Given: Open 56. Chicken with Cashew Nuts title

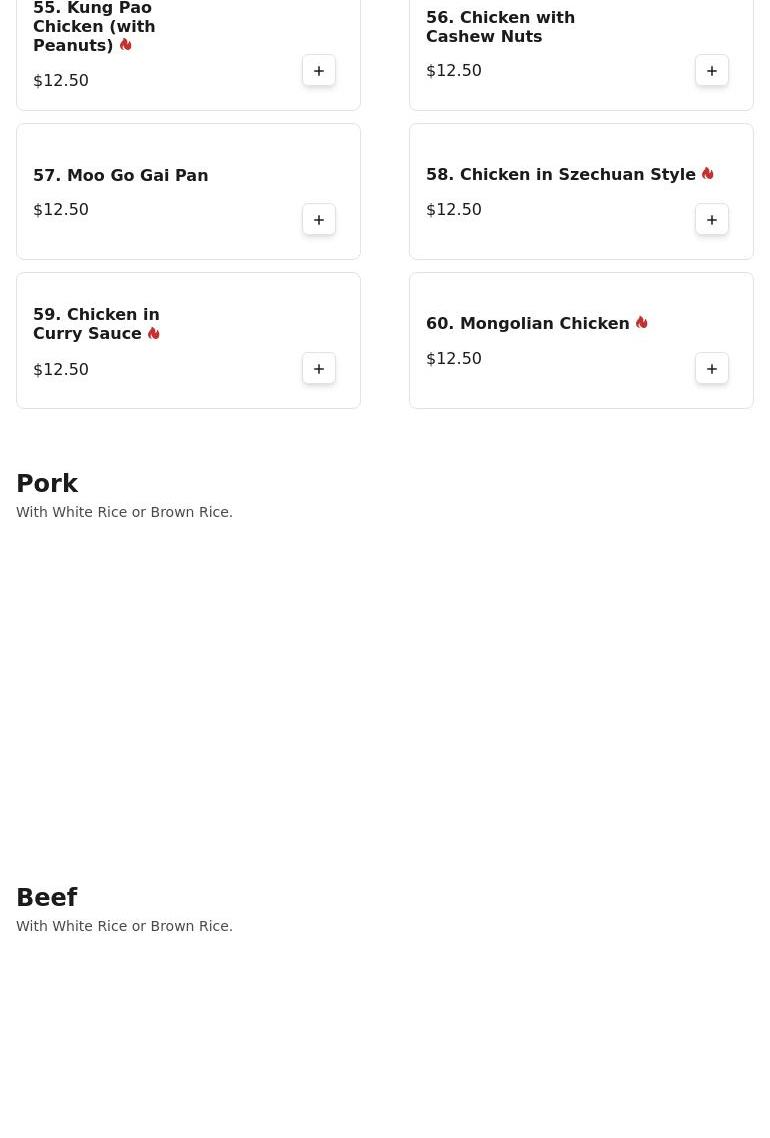Looking at the screenshot, I should tap(500, 27).
